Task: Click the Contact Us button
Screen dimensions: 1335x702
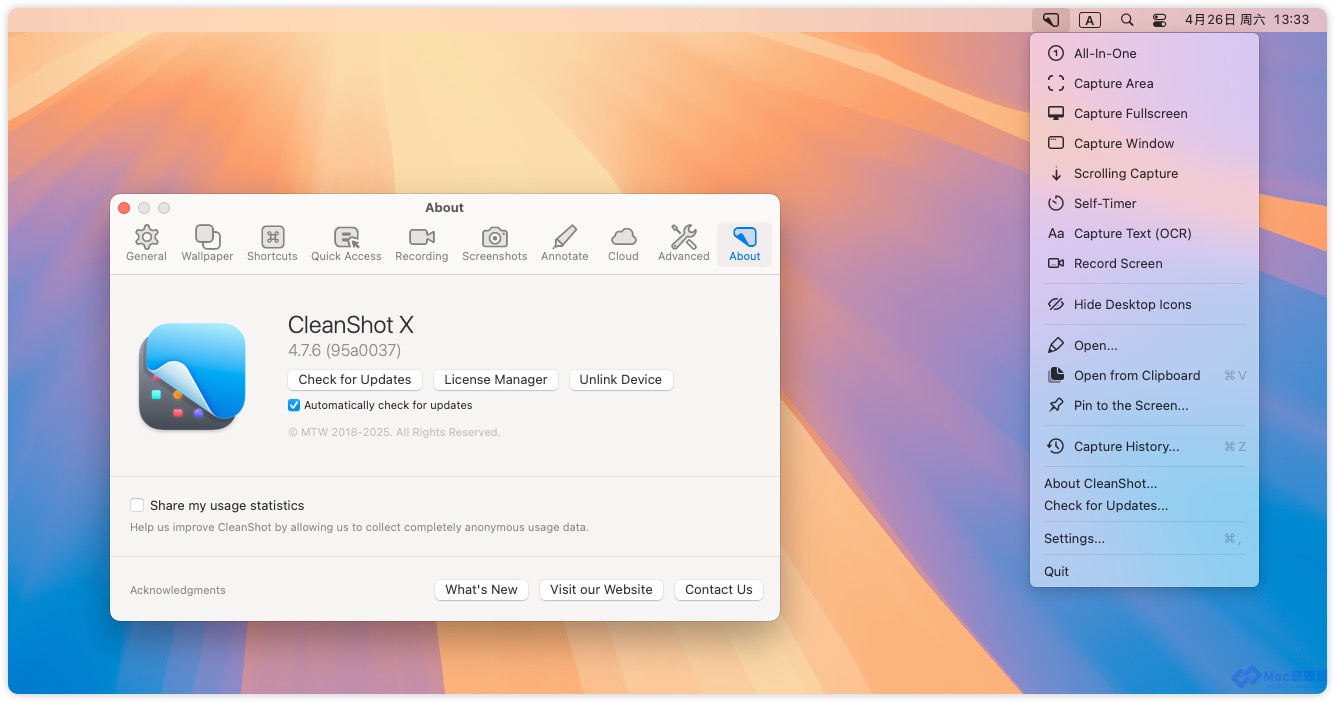Action: point(719,590)
